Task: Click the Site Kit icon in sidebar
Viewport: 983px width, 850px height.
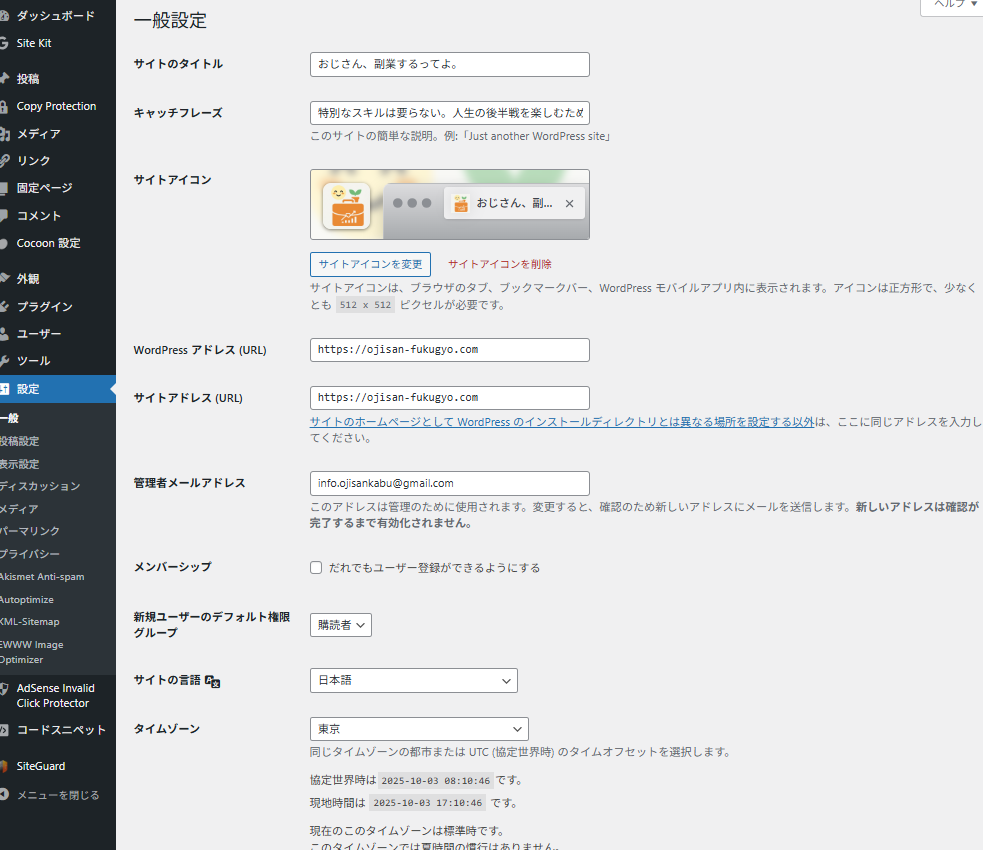Action: click(x=4, y=43)
